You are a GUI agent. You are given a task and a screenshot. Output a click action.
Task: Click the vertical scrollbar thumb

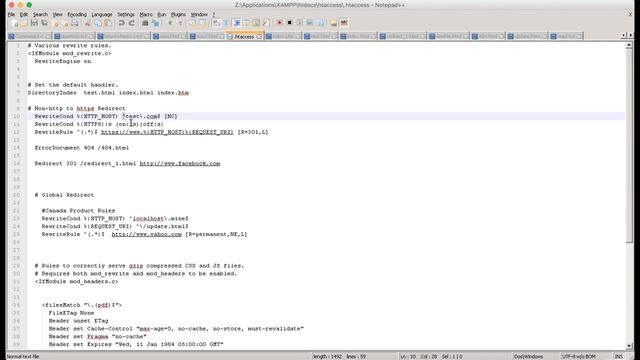pos(629,146)
